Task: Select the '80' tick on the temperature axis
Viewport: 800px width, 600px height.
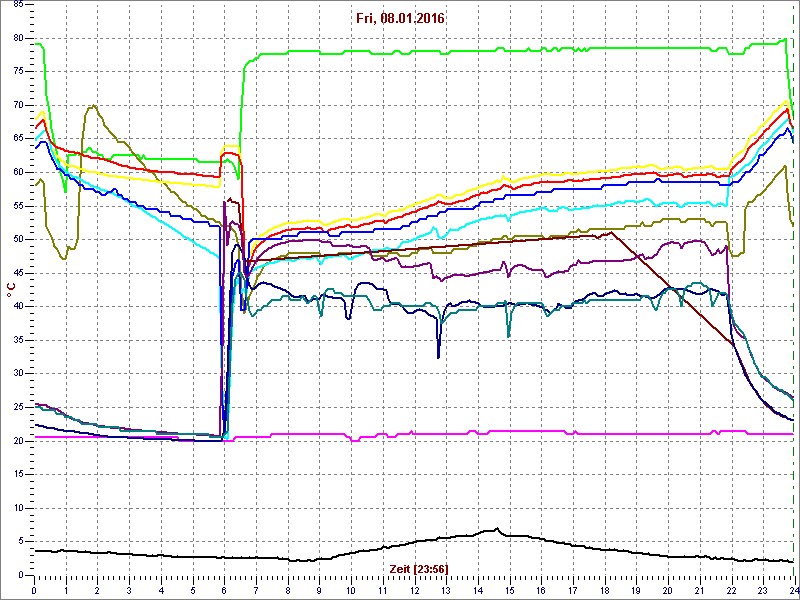Action: [18, 38]
